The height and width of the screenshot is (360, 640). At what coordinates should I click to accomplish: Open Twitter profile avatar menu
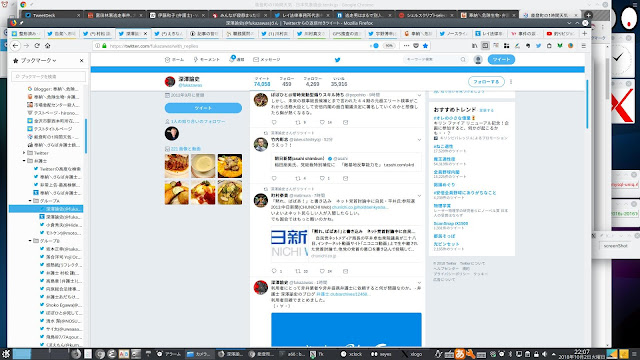pos(478,60)
